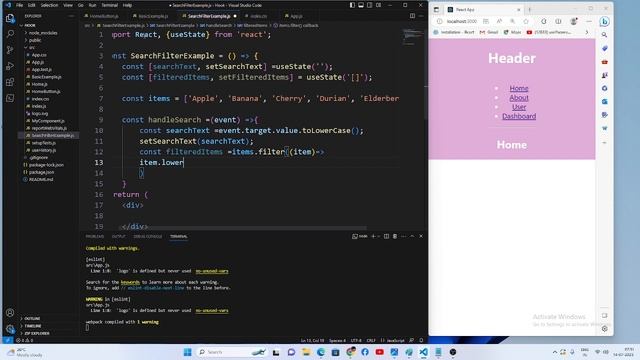
Task: Open YouTube icon in the taskbar
Action: 379,352
